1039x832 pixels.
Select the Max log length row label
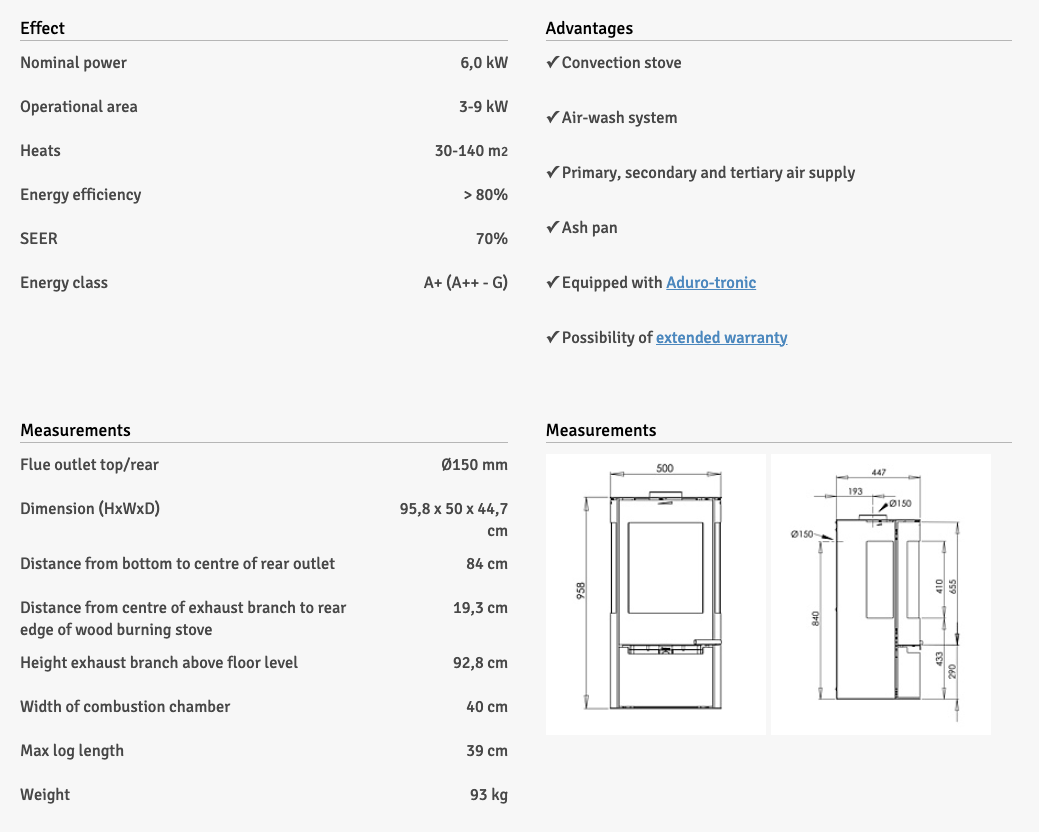coord(72,751)
